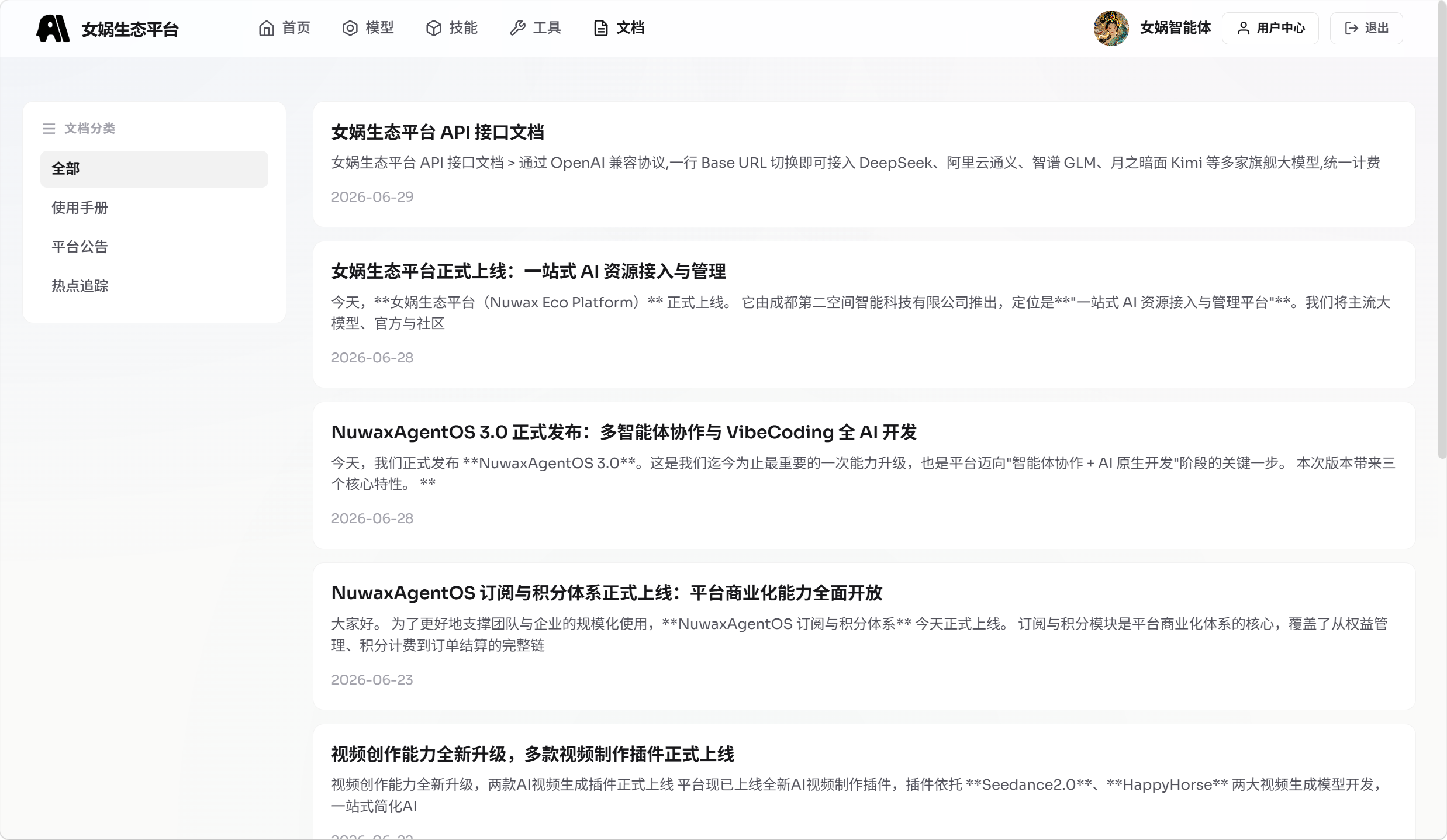Click the 女娲智能体 username
1447x840 pixels.
click(x=1175, y=28)
